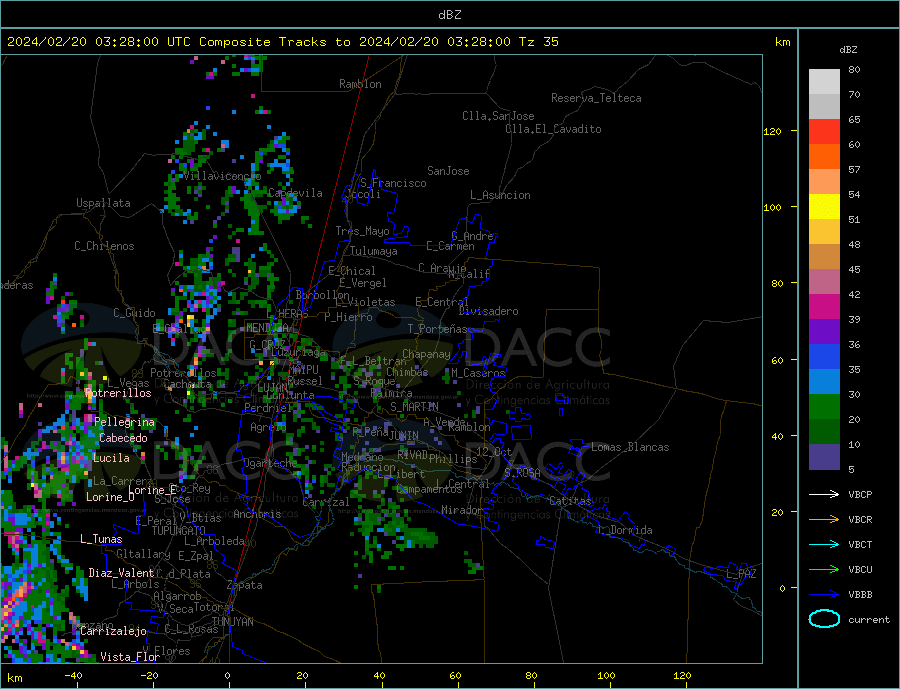
Task: Click the '5' value in dBZ legend
Action: 851,469
